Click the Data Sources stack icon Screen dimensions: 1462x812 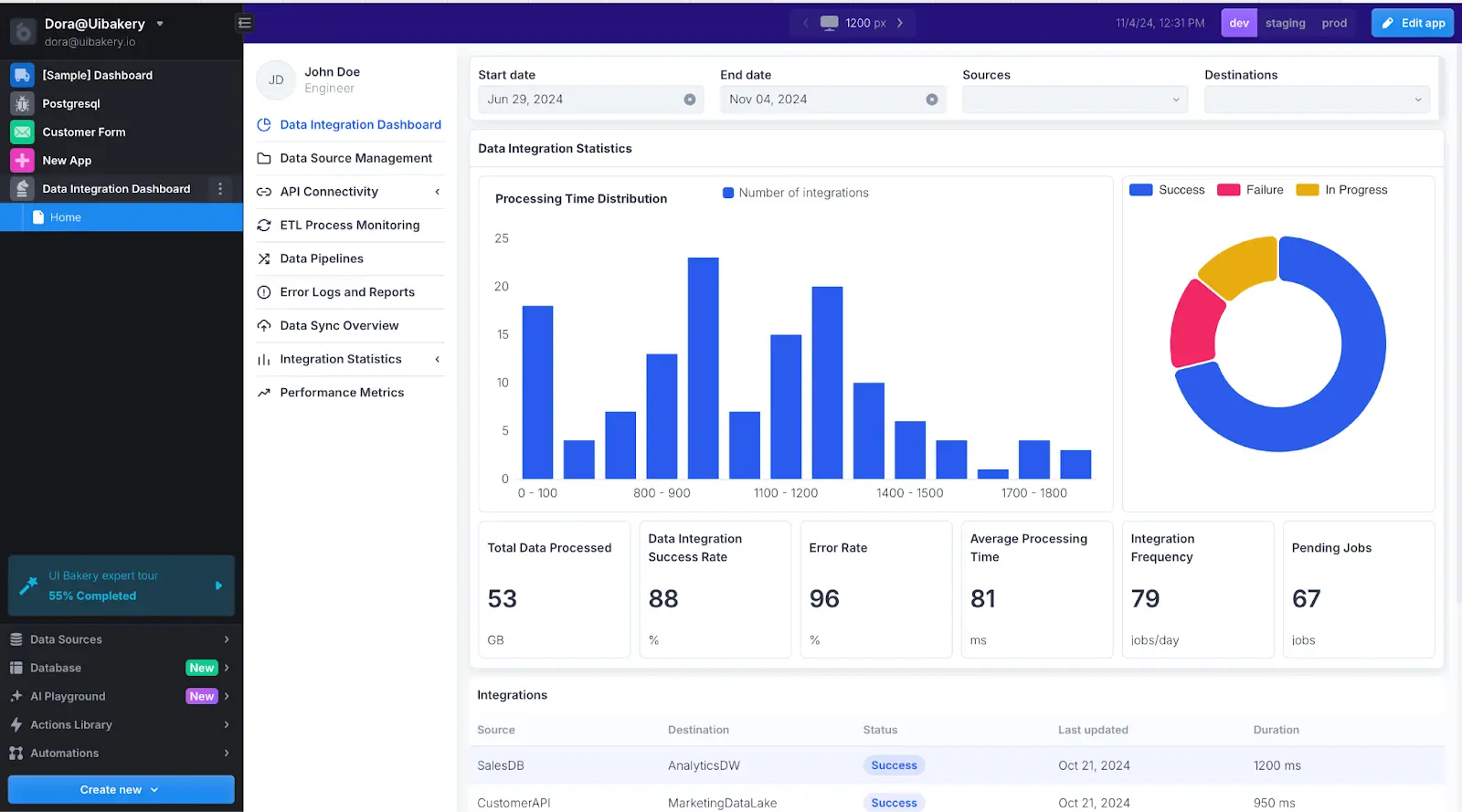(x=16, y=639)
